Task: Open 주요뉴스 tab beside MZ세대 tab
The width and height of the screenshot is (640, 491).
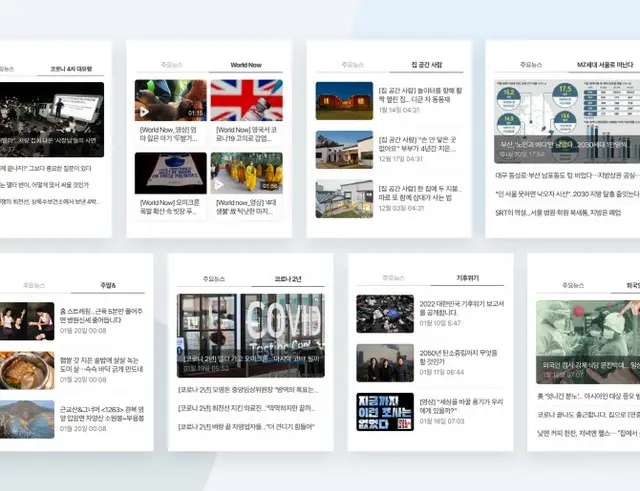Action: pos(531,65)
